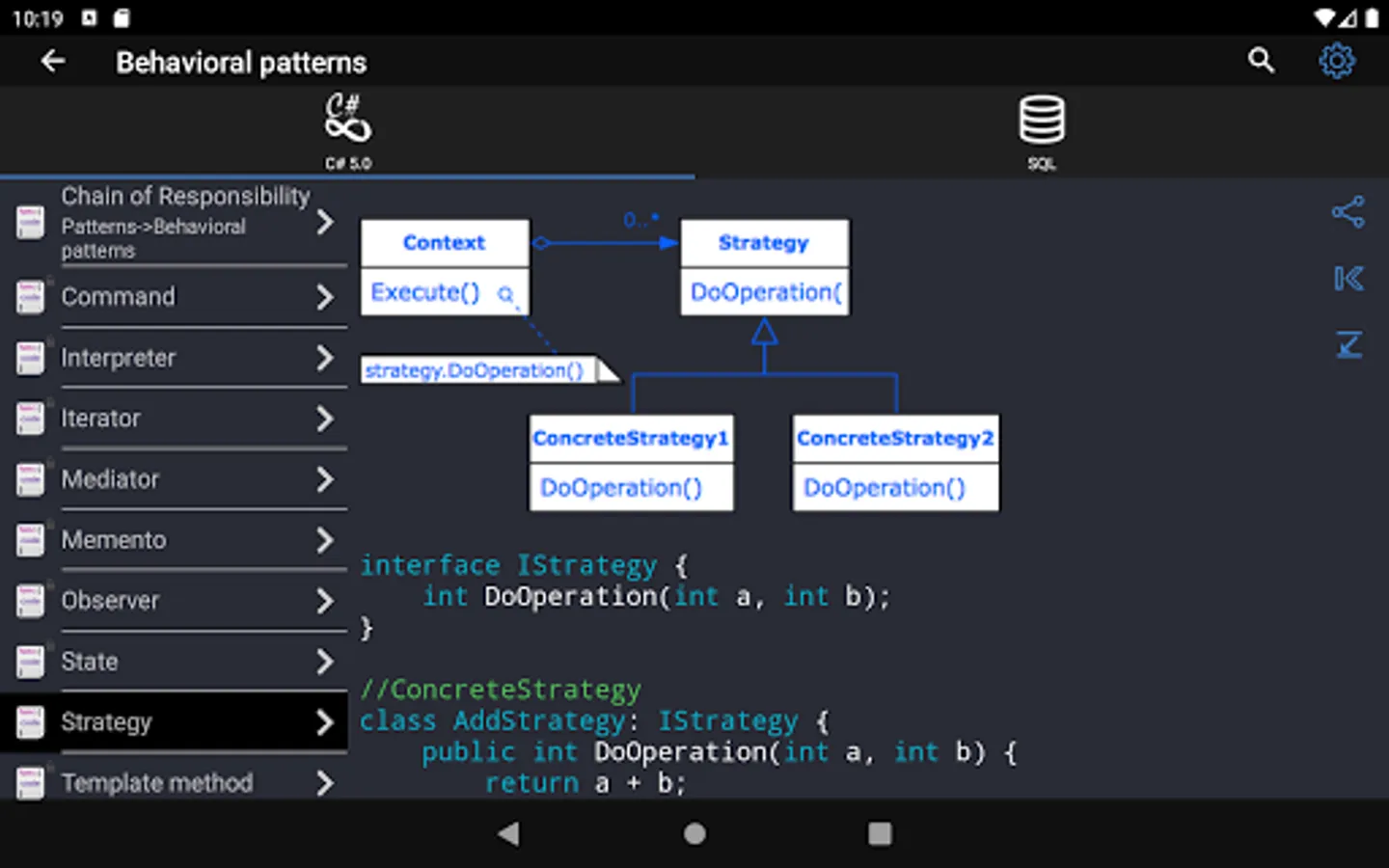Select the Memento pattern entry
This screenshot has width=1389, height=868.
174,540
